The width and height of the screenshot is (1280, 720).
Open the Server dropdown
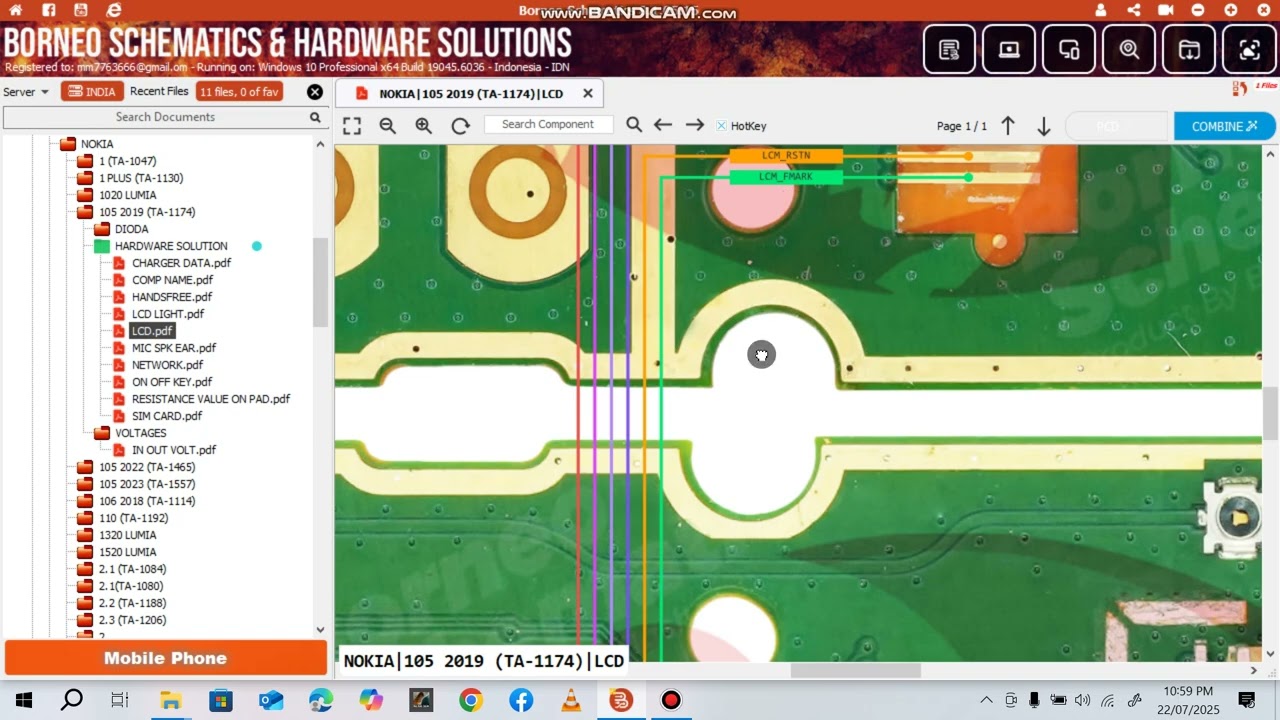[26, 92]
